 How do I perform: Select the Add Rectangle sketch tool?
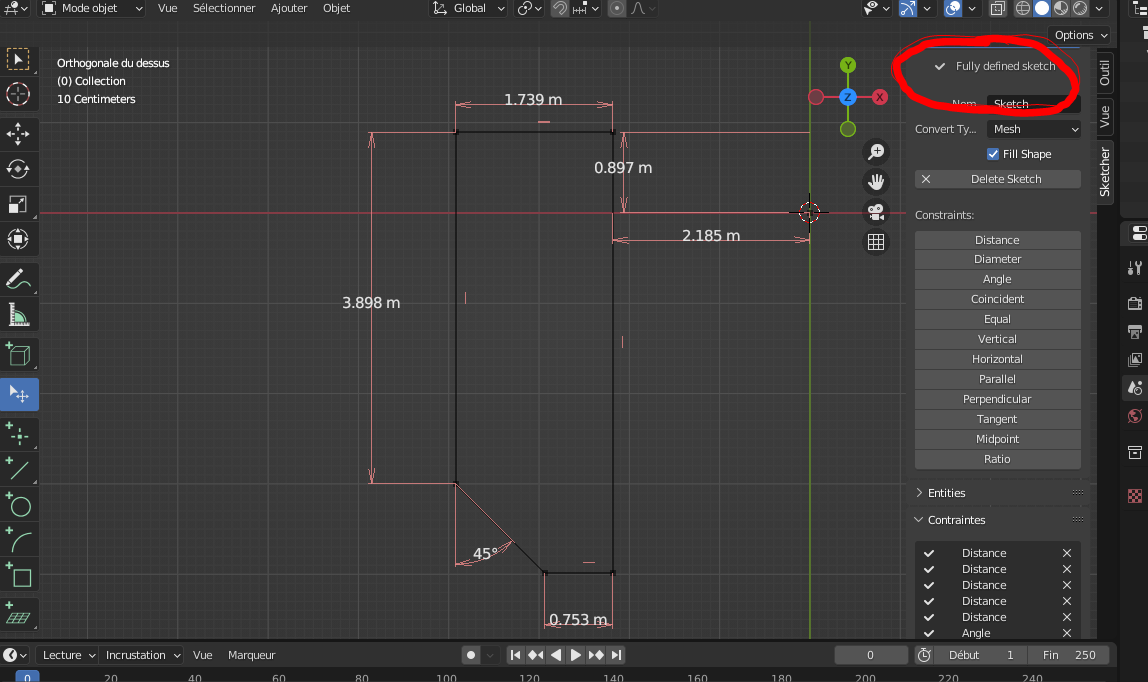[x=18, y=576]
